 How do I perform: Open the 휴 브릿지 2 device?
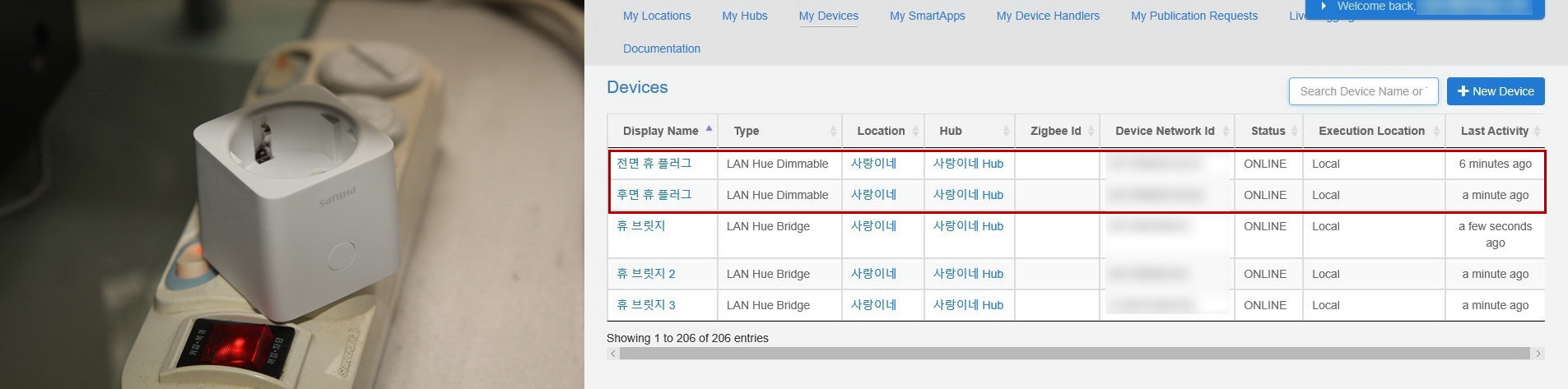pyautogui.click(x=645, y=274)
